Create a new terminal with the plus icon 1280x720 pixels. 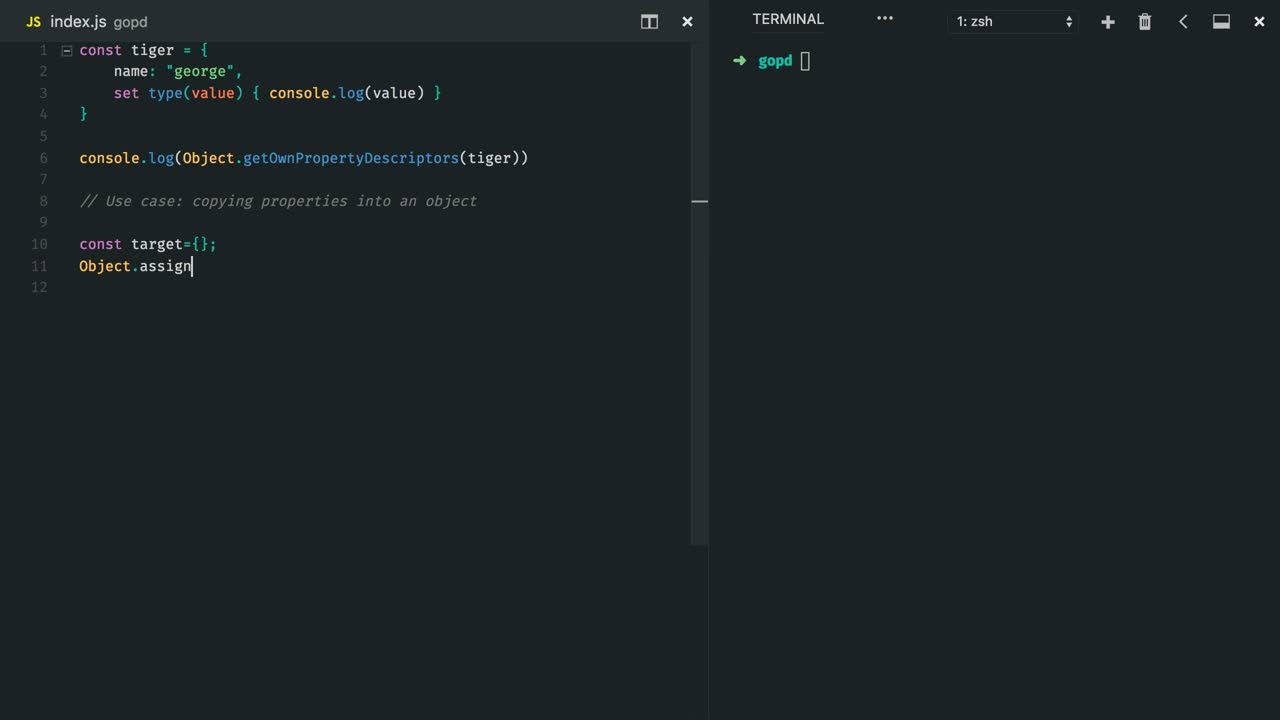pos(1107,22)
